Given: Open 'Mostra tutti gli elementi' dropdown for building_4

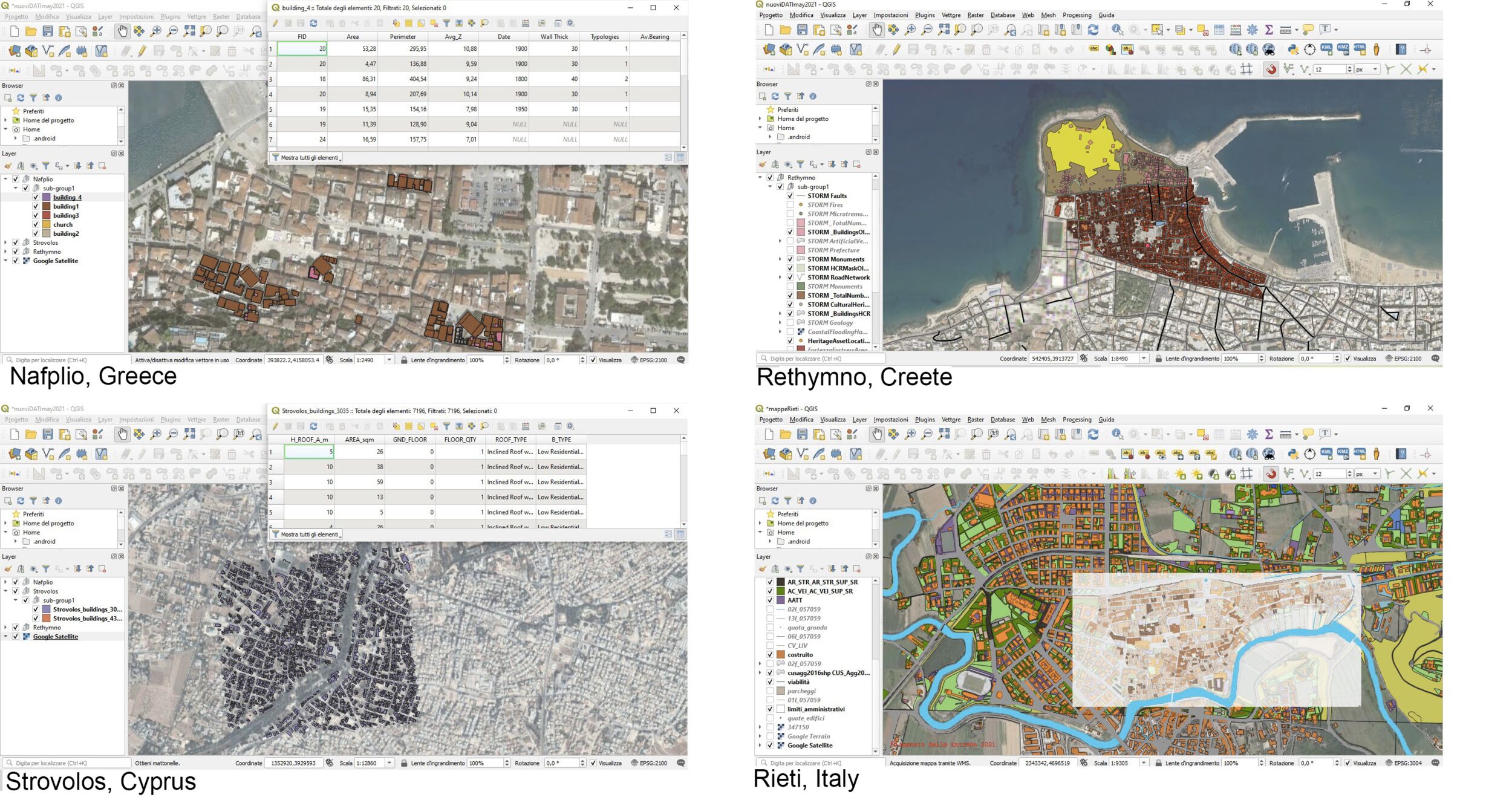Looking at the screenshot, I should (x=307, y=158).
